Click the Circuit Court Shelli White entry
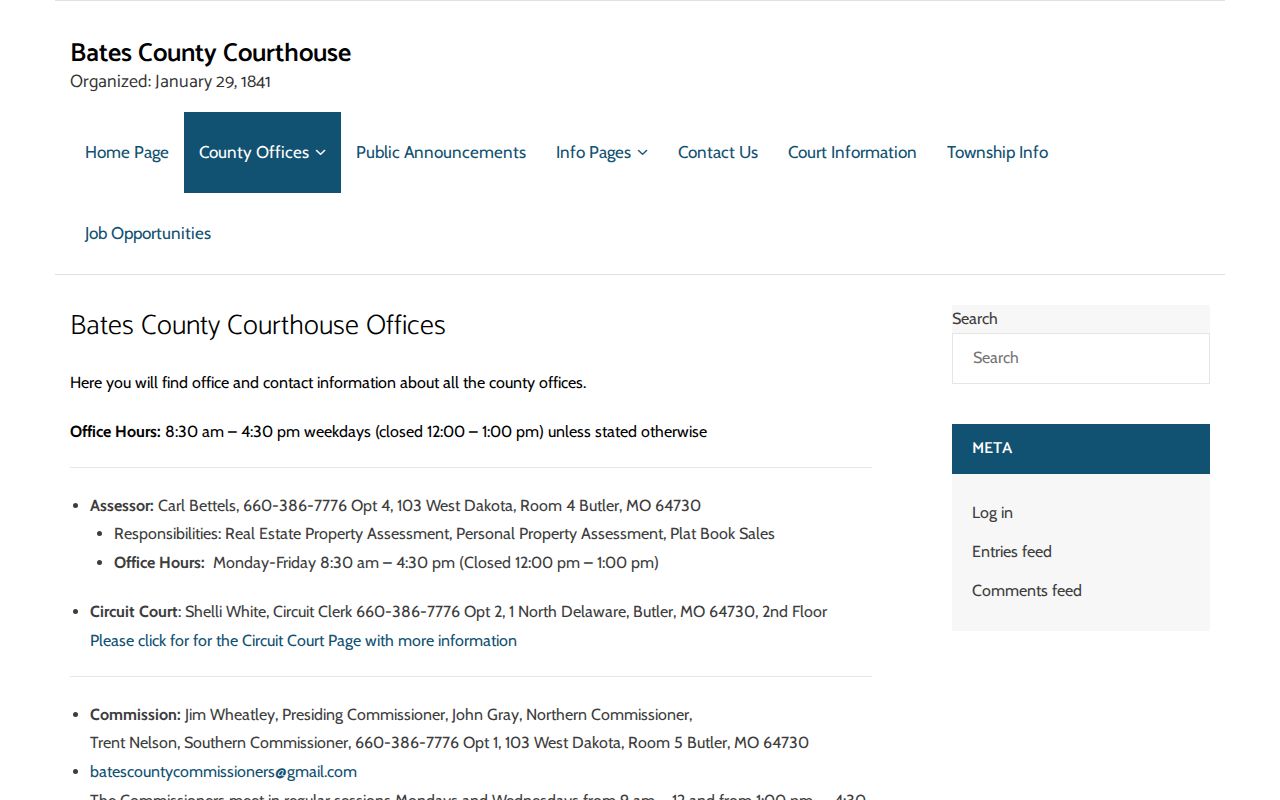 pos(459,612)
